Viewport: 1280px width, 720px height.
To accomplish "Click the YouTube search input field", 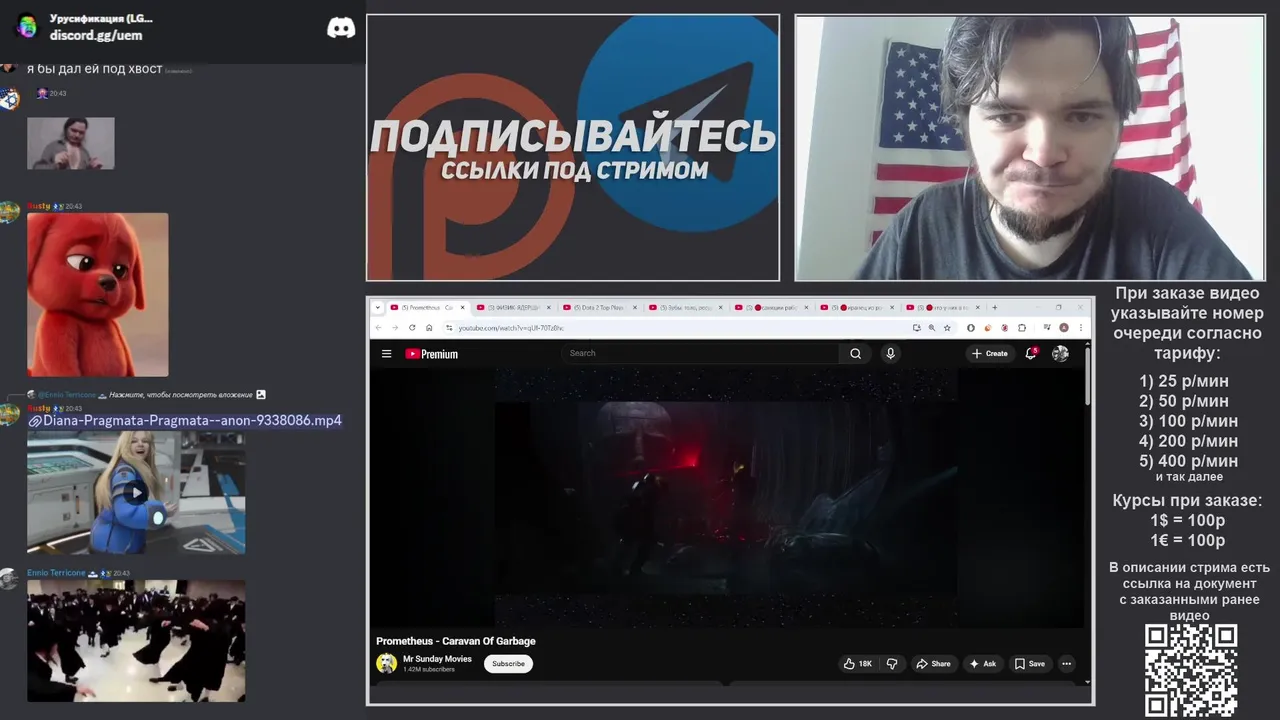I will (700, 353).
